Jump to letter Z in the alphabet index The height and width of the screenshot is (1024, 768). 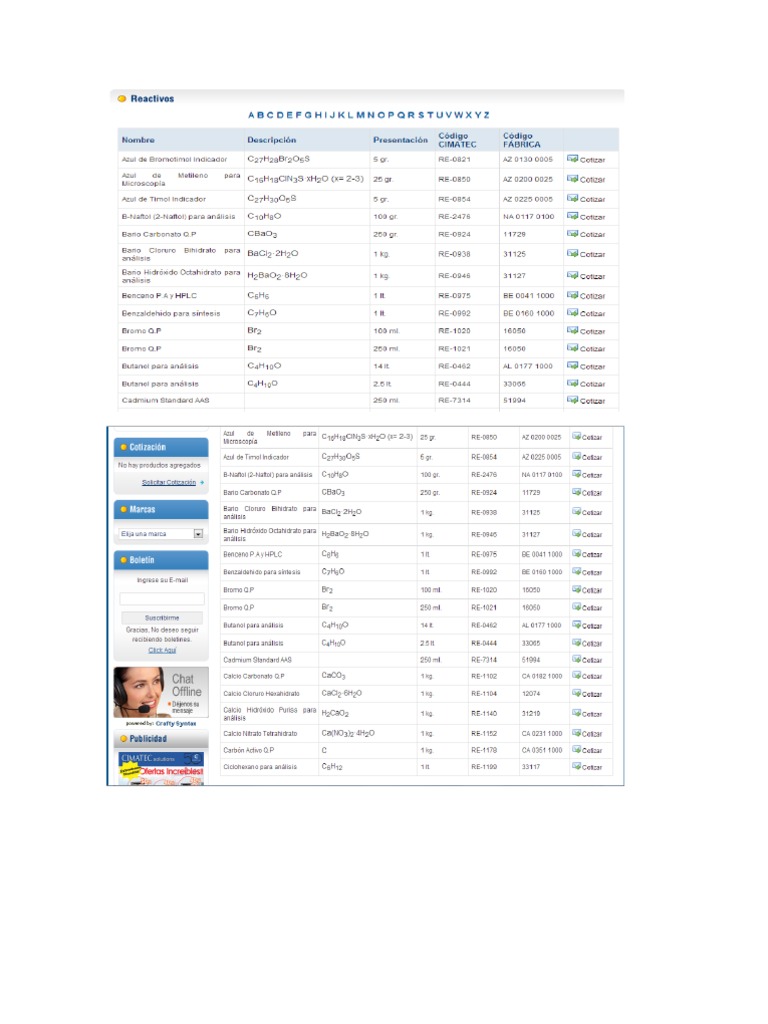tap(487, 115)
